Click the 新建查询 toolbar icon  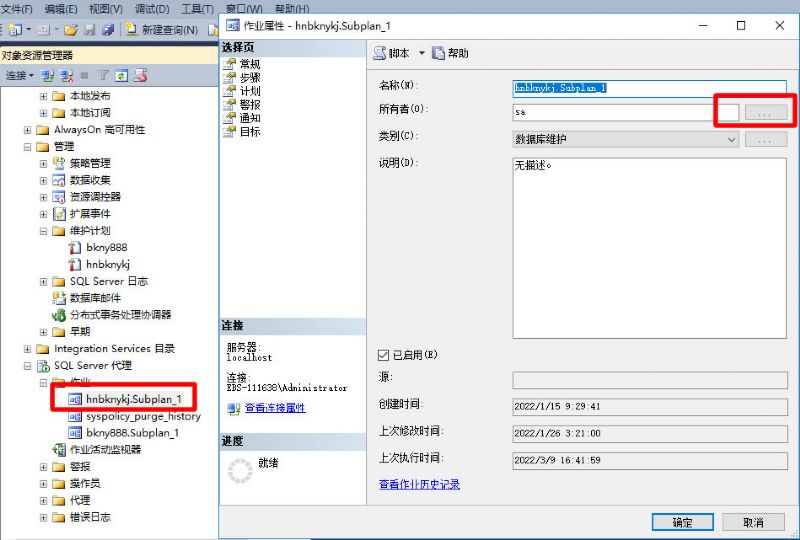pyautogui.click(x=133, y=30)
